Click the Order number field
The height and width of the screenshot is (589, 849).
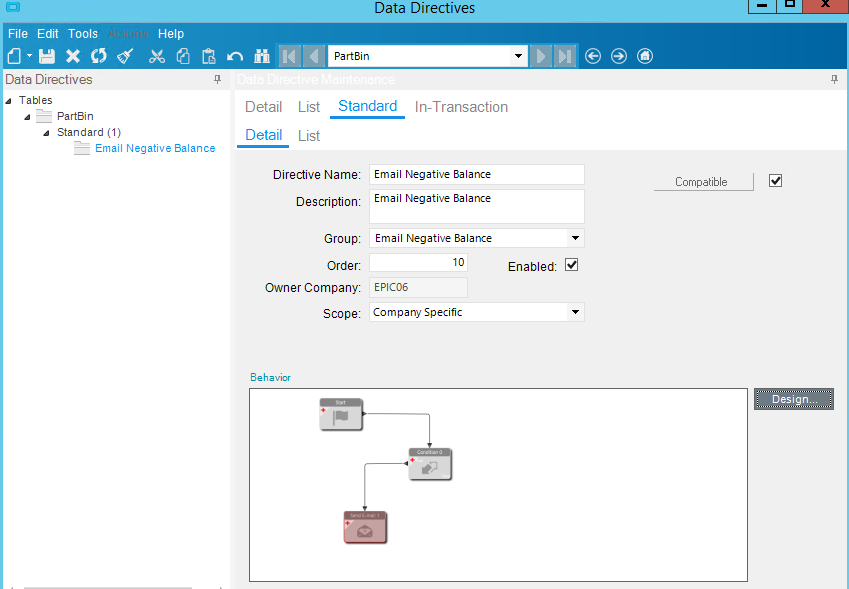(418, 263)
